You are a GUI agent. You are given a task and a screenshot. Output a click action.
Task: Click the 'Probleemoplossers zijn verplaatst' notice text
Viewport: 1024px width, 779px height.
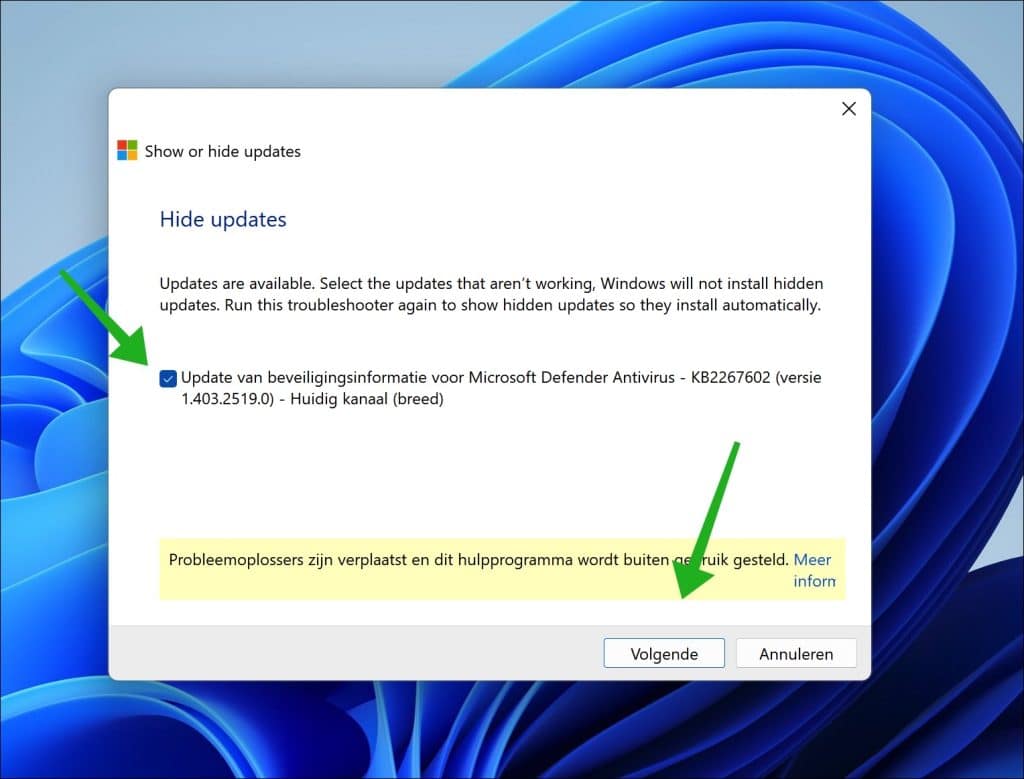click(x=478, y=560)
